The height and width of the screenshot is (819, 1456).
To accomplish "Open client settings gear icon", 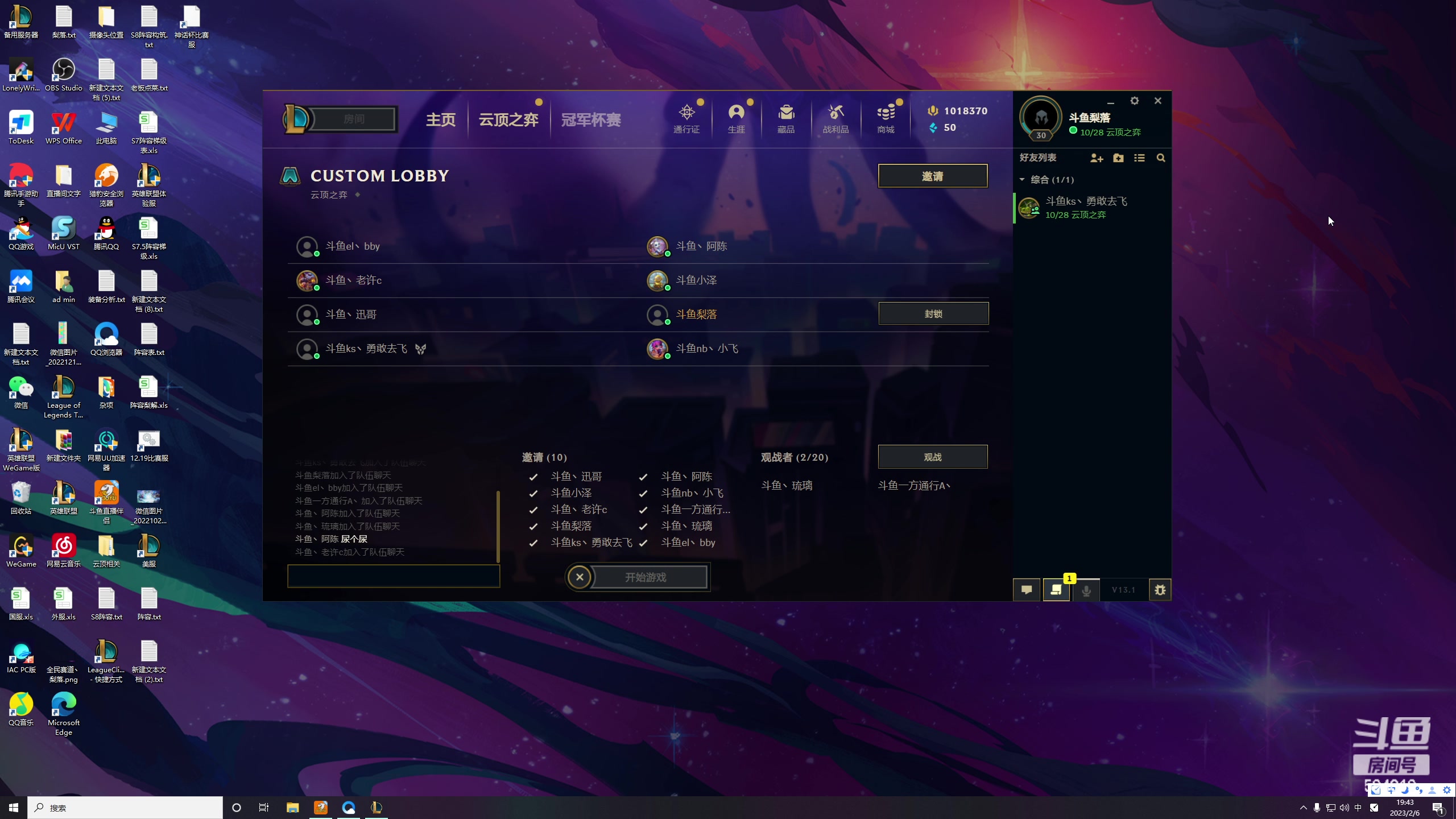I will pos(1135,101).
